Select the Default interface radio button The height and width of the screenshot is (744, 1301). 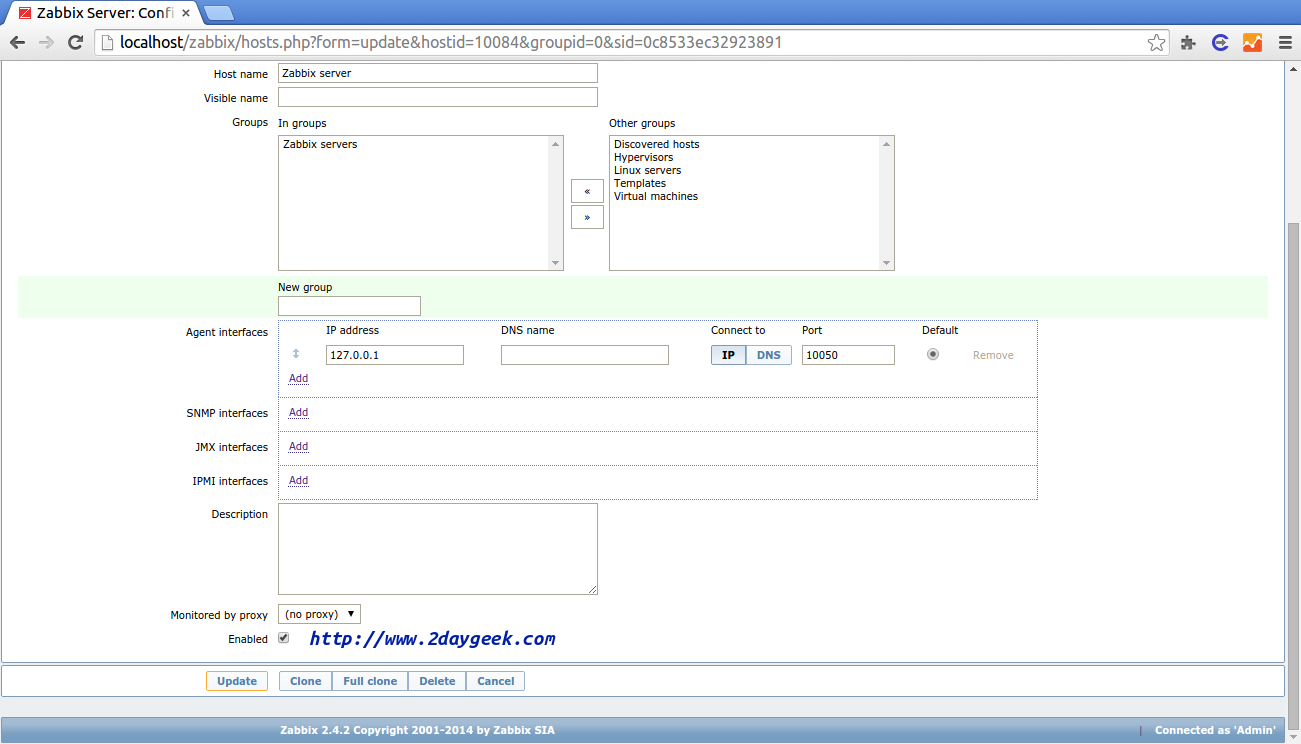(x=933, y=354)
